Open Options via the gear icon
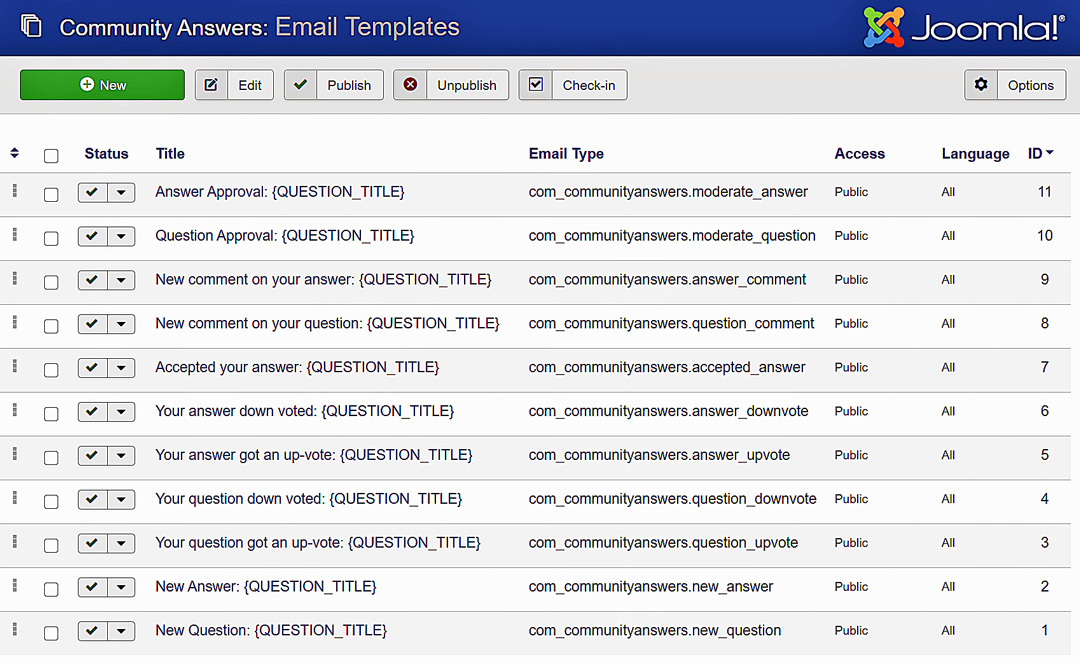Screen dimensions: 1080x663 [981, 85]
